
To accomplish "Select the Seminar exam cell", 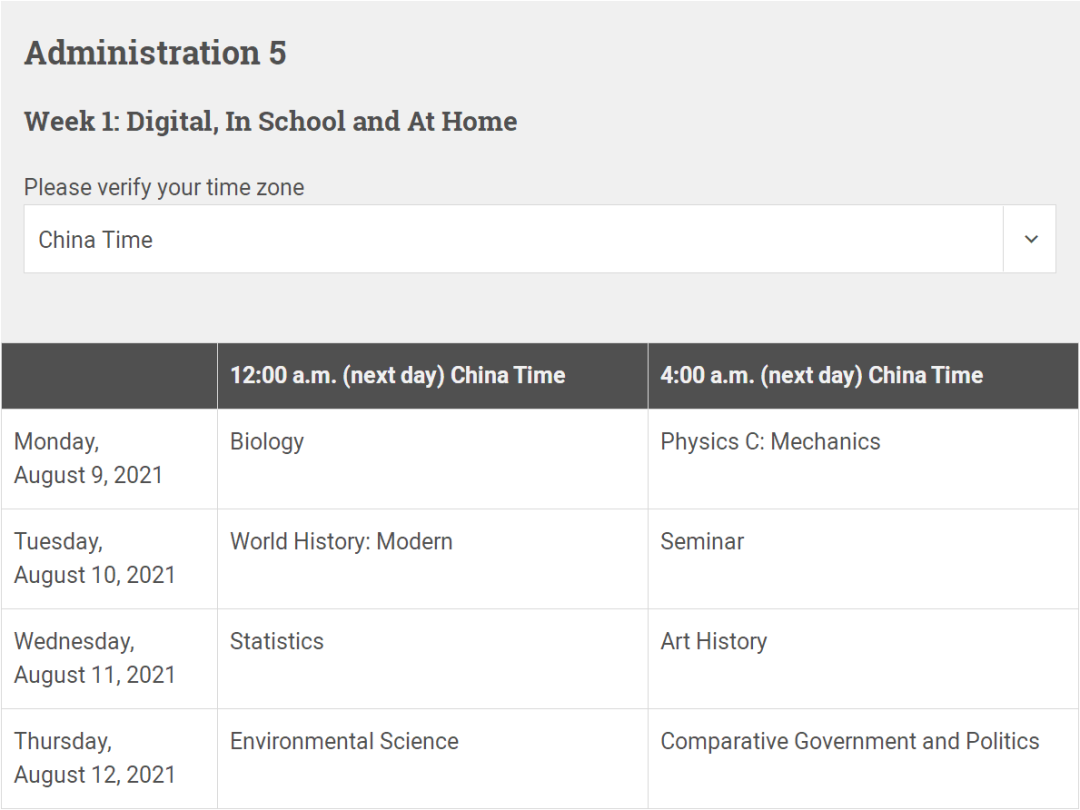I will point(702,542).
